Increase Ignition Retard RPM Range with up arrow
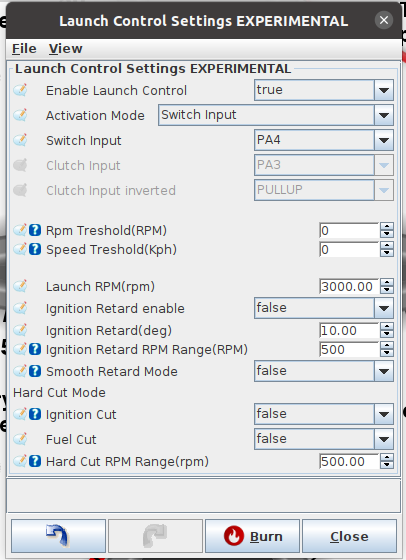 tap(387, 345)
